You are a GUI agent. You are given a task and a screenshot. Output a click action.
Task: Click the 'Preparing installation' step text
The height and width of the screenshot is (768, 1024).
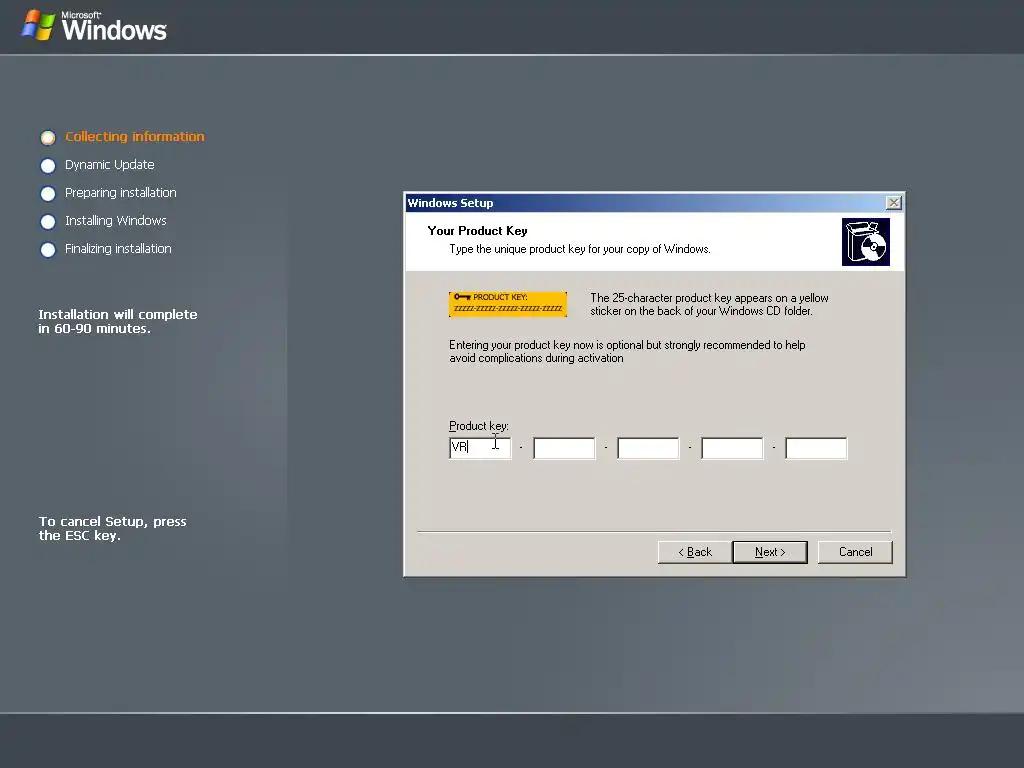121,193
